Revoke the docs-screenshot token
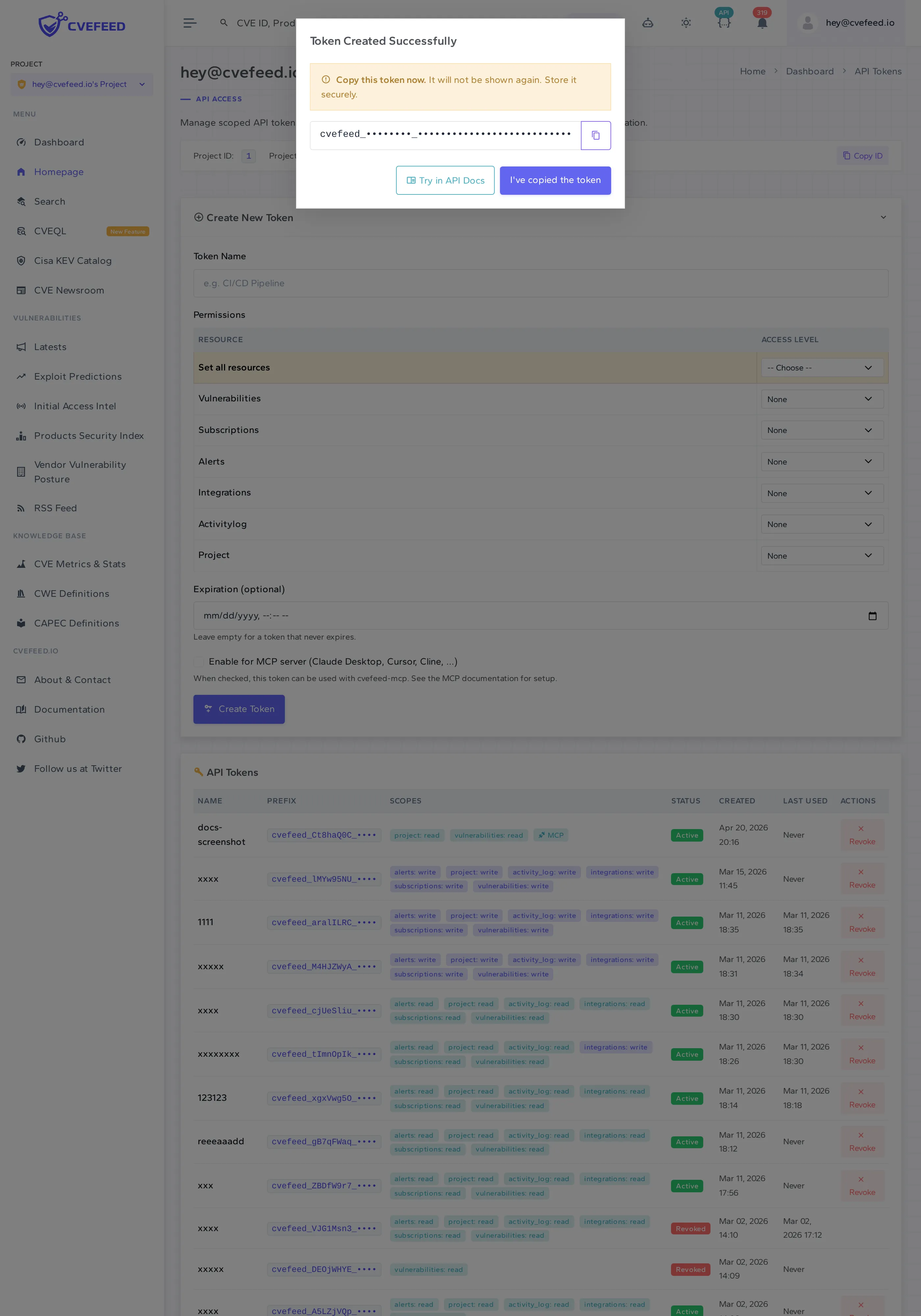This screenshot has width=921, height=1316. pyautogui.click(x=862, y=835)
